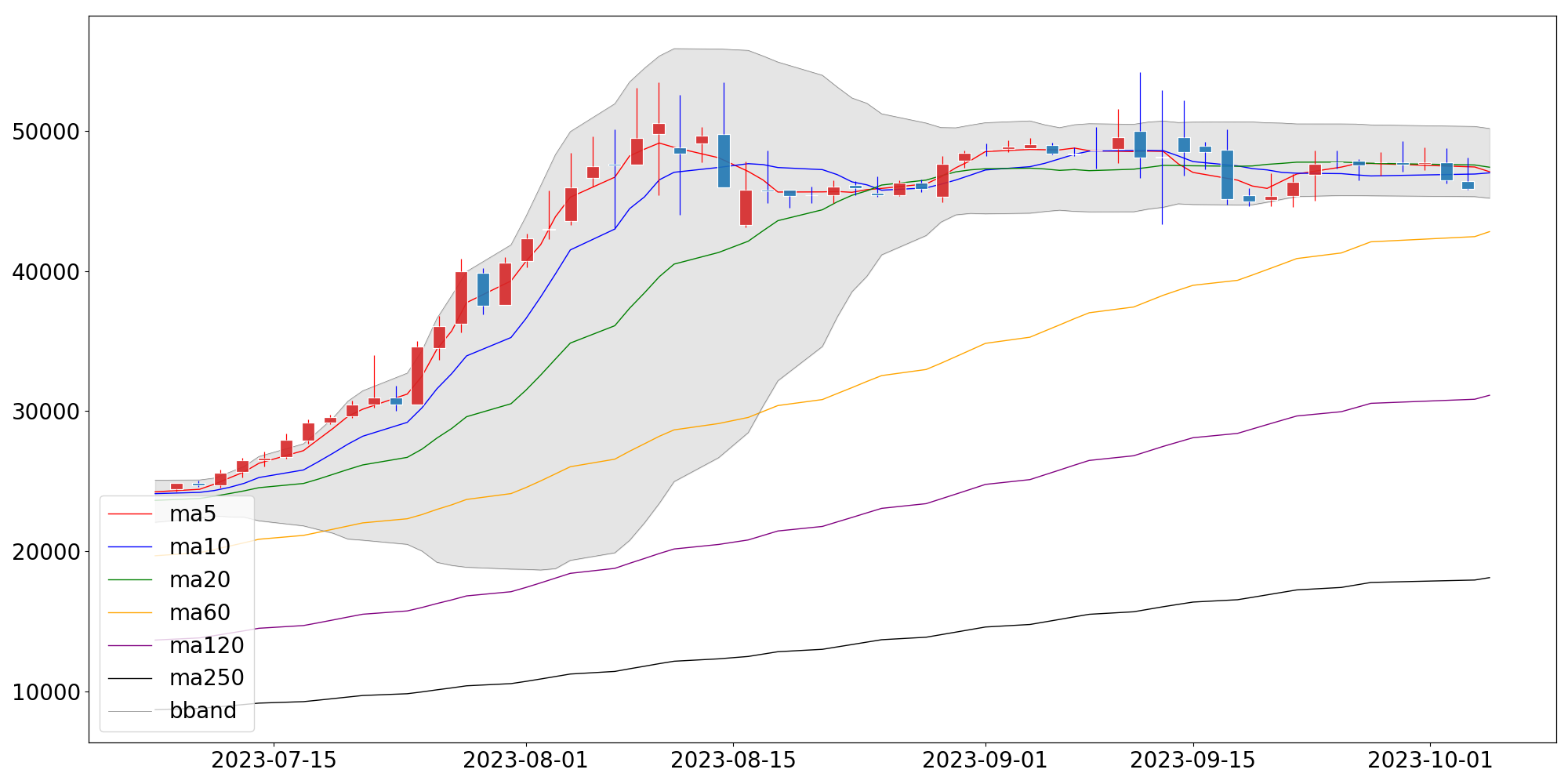Click the purple ma120 legend line sample
The height and width of the screenshot is (784, 1568).
(x=129, y=645)
